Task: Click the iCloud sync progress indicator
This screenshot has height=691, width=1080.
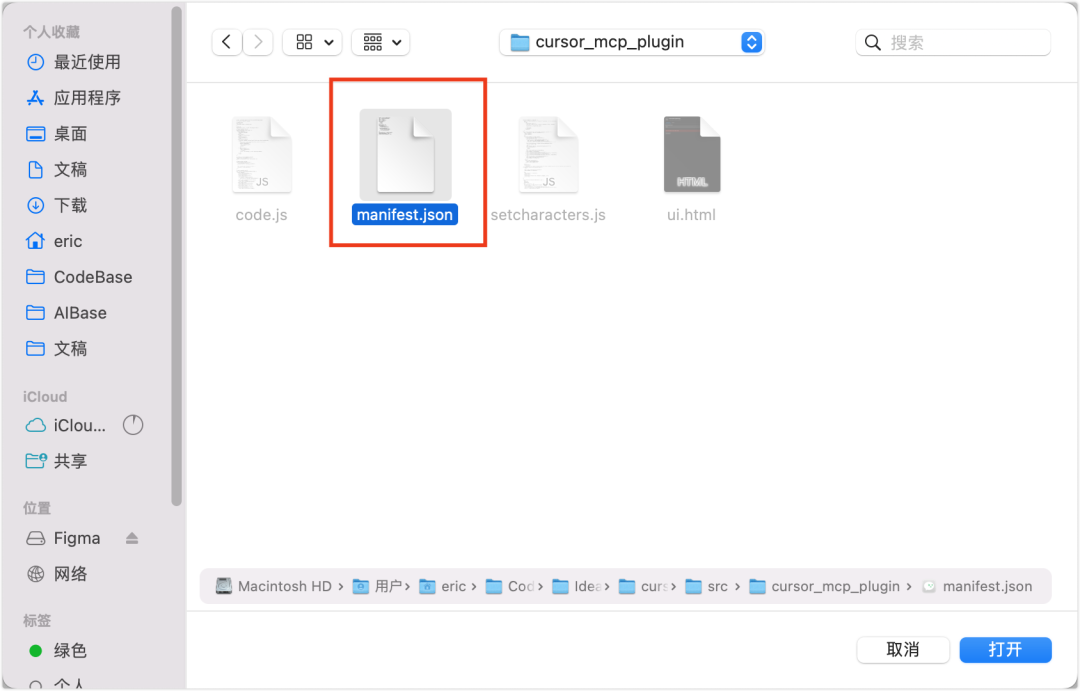Action: [133, 425]
